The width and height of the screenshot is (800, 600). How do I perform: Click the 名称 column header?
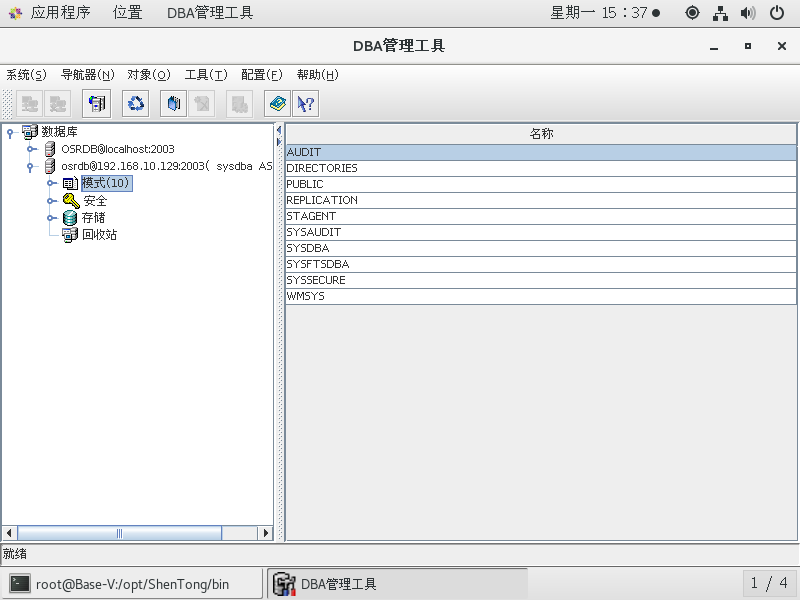[541, 133]
